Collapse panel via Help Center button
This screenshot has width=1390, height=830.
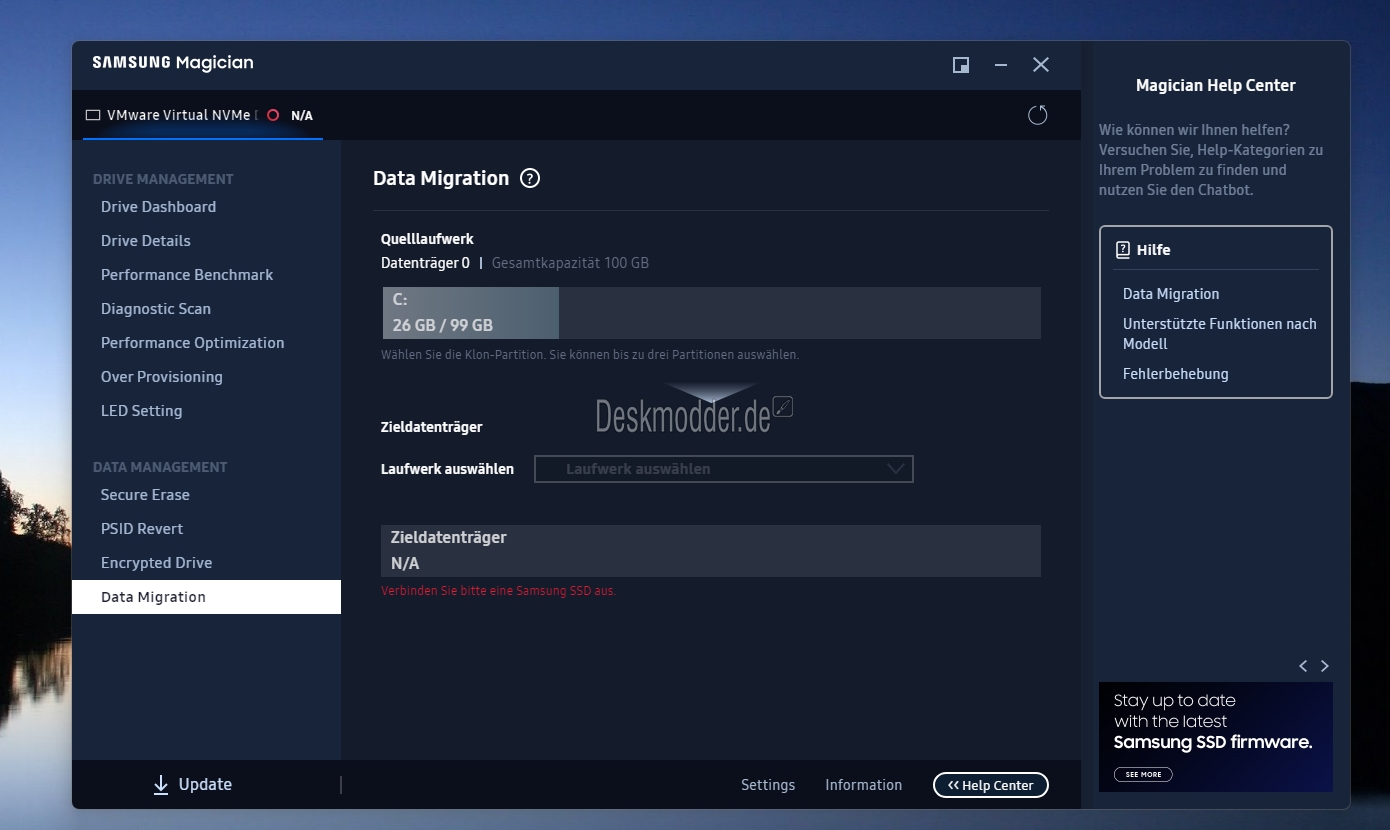[x=991, y=785]
